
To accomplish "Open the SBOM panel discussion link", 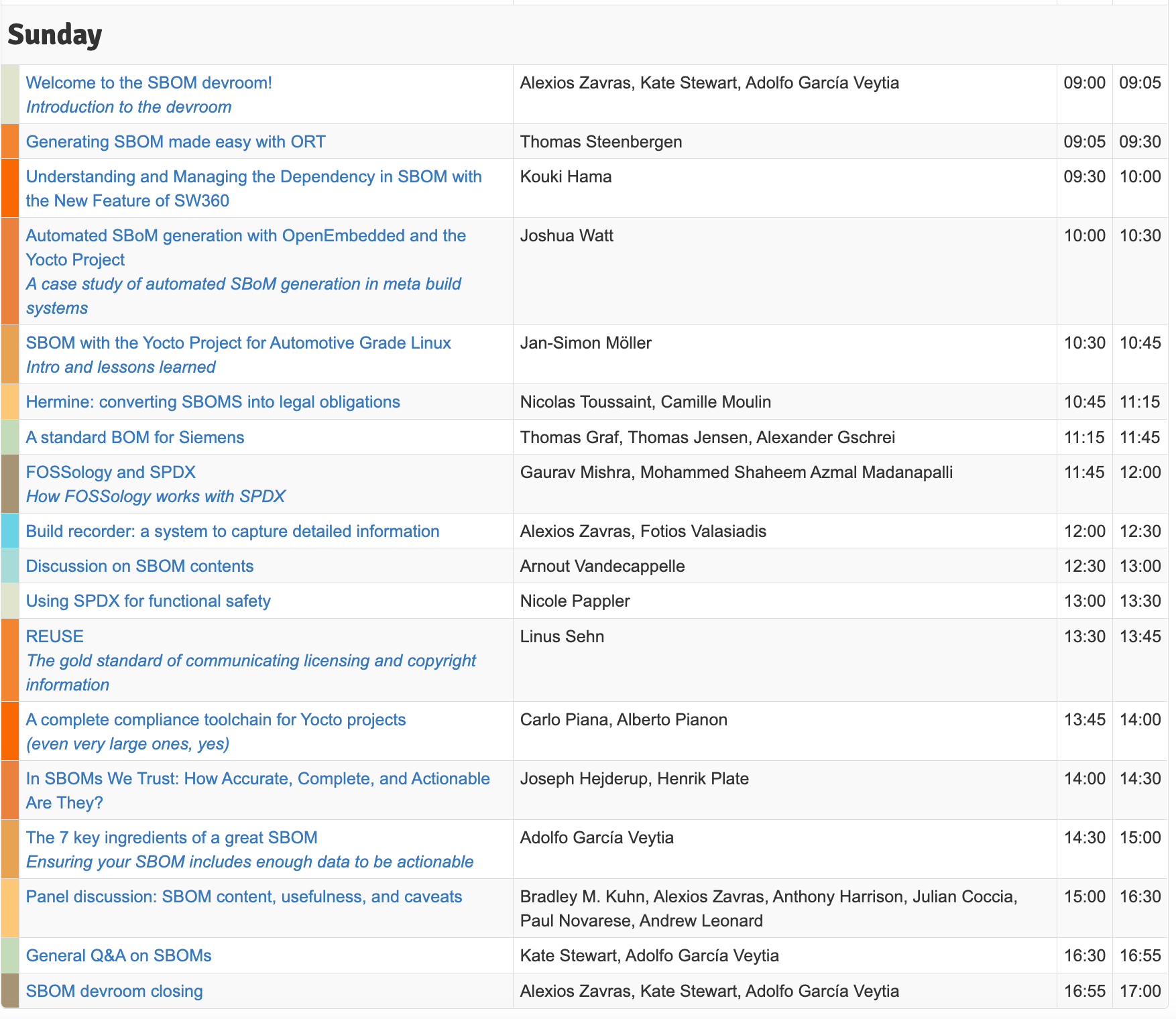I will click(x=244, y=896).
